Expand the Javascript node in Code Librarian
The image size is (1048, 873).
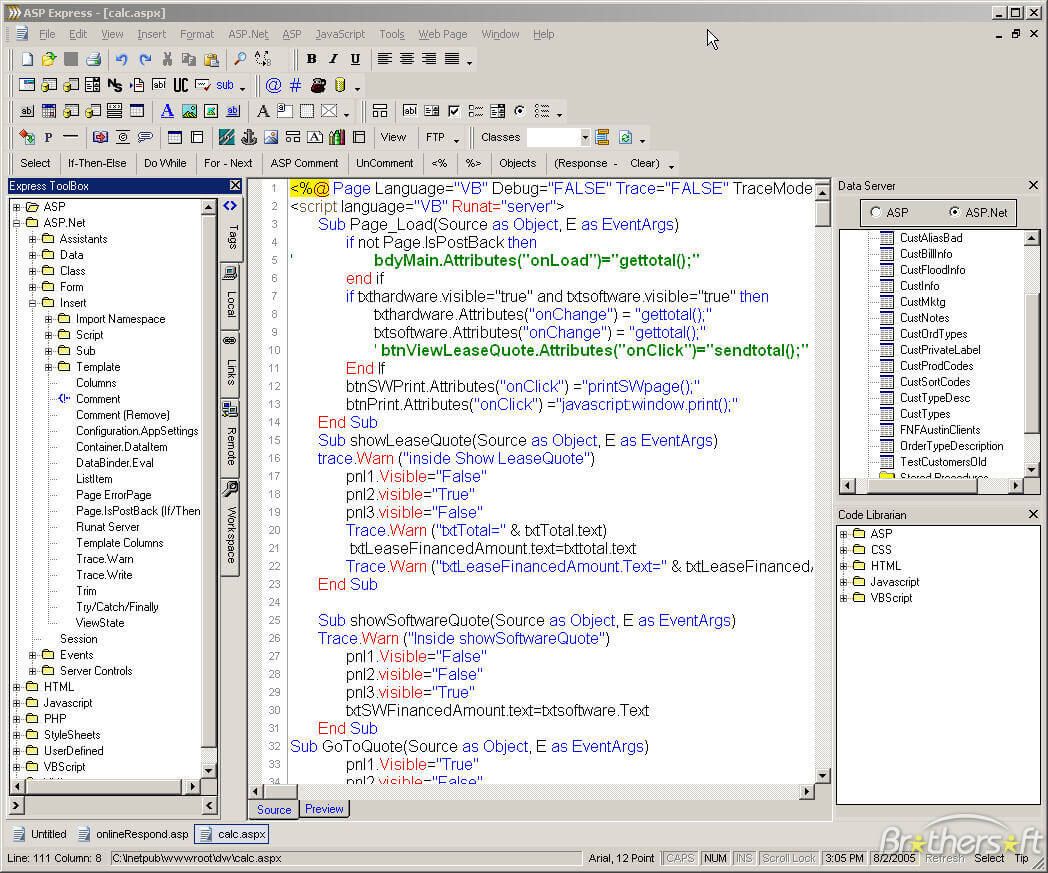point(844,582)
